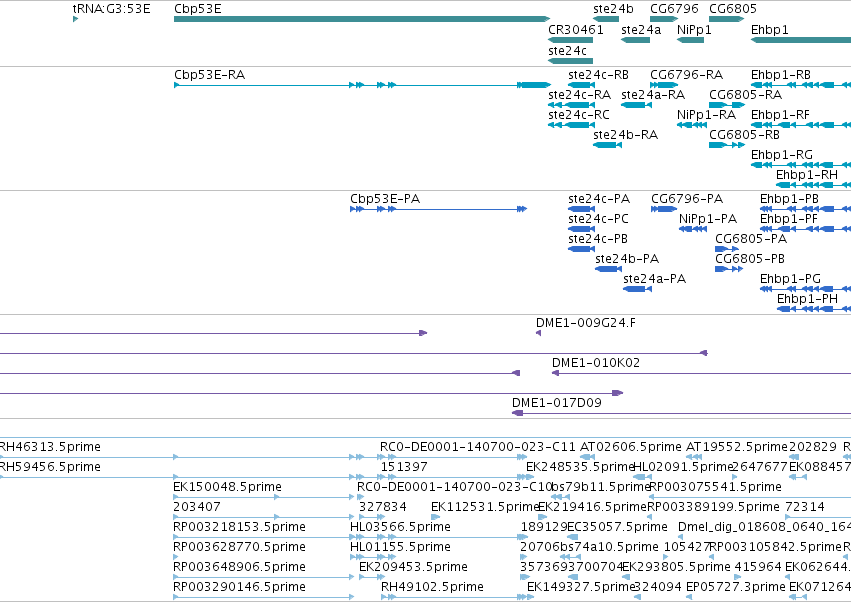Image resolution: width=851 pixels, height=602 pixels.
Task: Click the tRNA:G3:53E gene label
Action: [111, 9]
